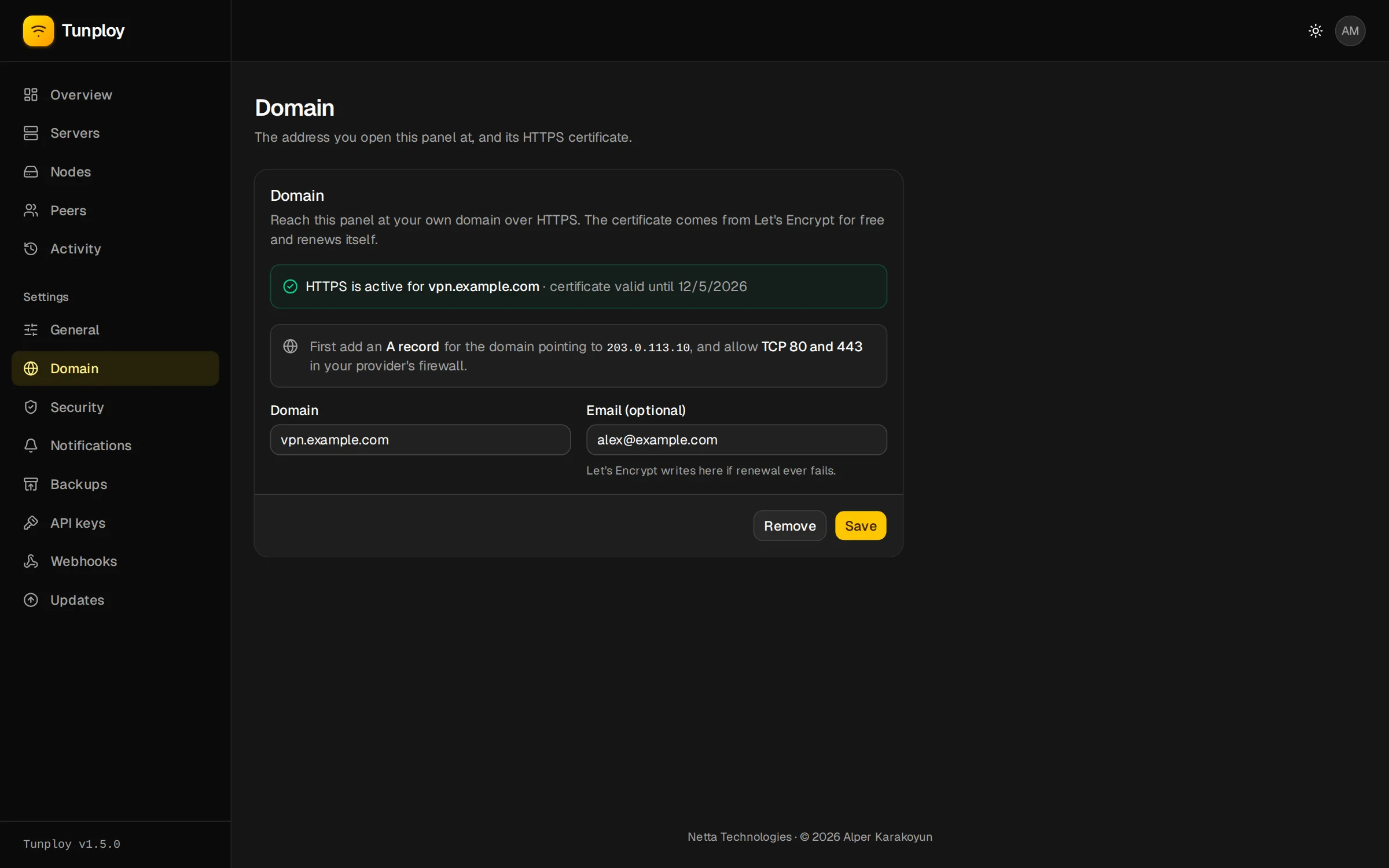Click certificate valid until 12/5/2026 text

pyautogui.click(x=648, y=286)
